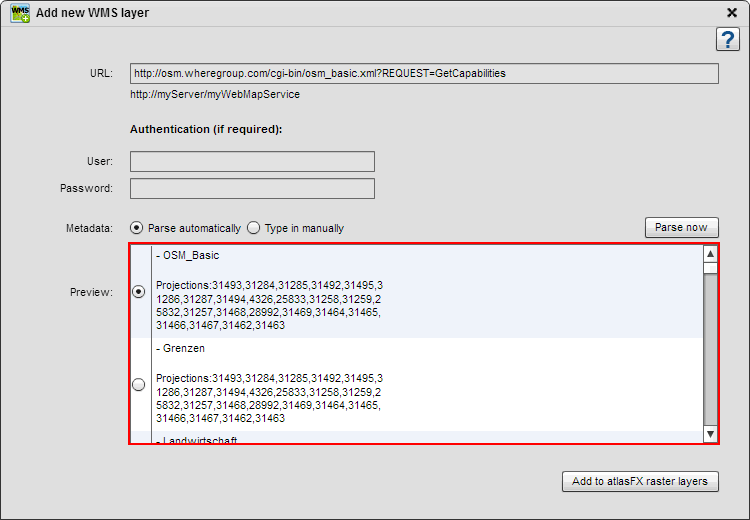The height and width of the screenshot is (520, 750).
Task: Click the preview list scroll up arrow
Action: 710,254
